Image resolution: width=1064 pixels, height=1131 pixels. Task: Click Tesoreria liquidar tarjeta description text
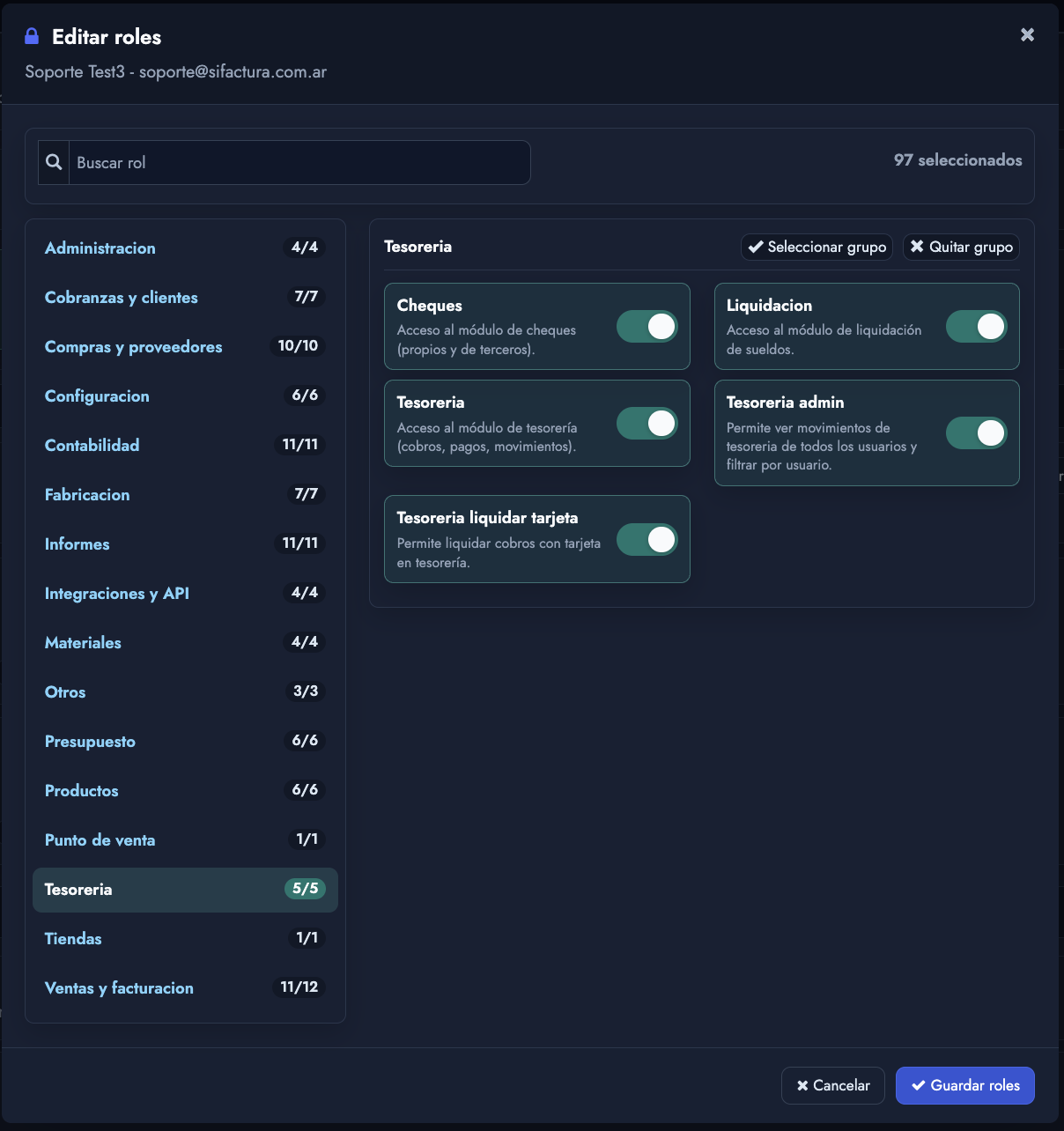pyautogui.click(x=499, y=553)
